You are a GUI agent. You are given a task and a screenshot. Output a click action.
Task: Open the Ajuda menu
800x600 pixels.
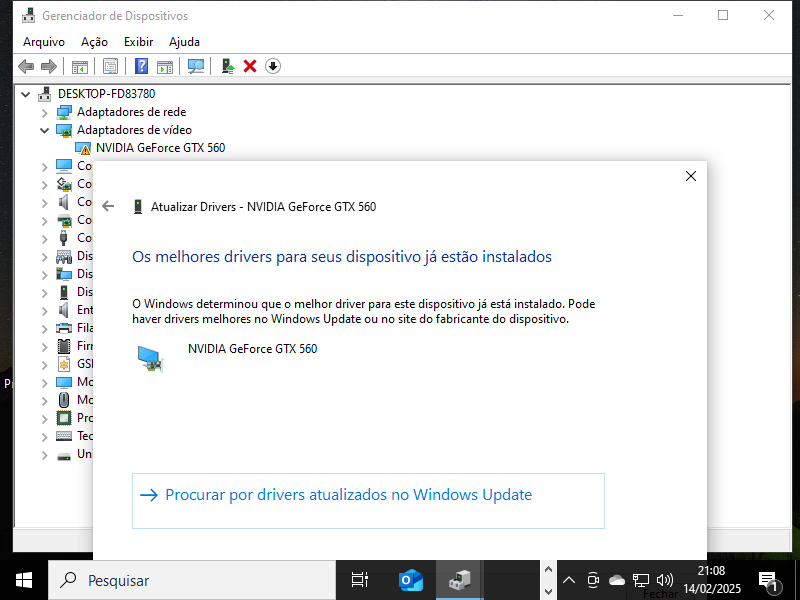coord(184,42)
